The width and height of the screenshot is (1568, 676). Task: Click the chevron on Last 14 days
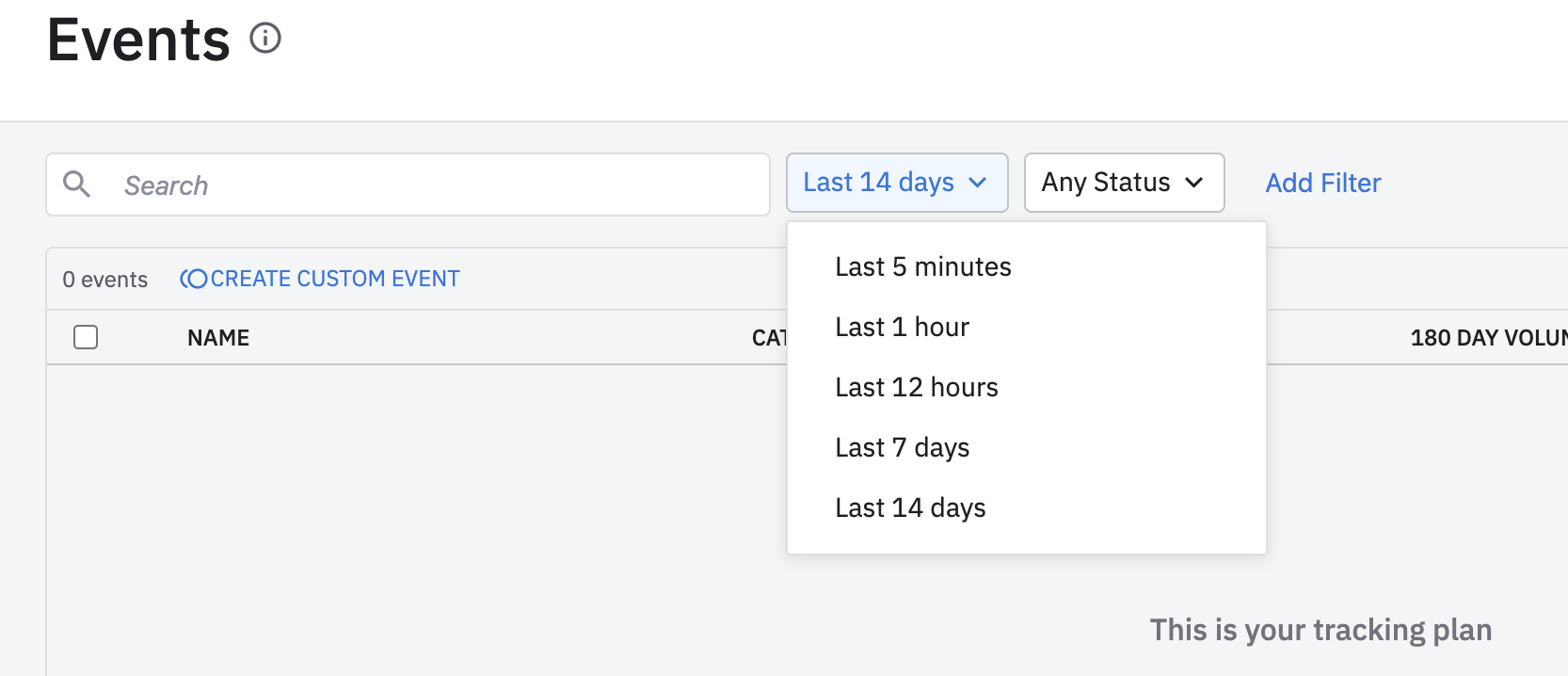click(x=978, y=183)
